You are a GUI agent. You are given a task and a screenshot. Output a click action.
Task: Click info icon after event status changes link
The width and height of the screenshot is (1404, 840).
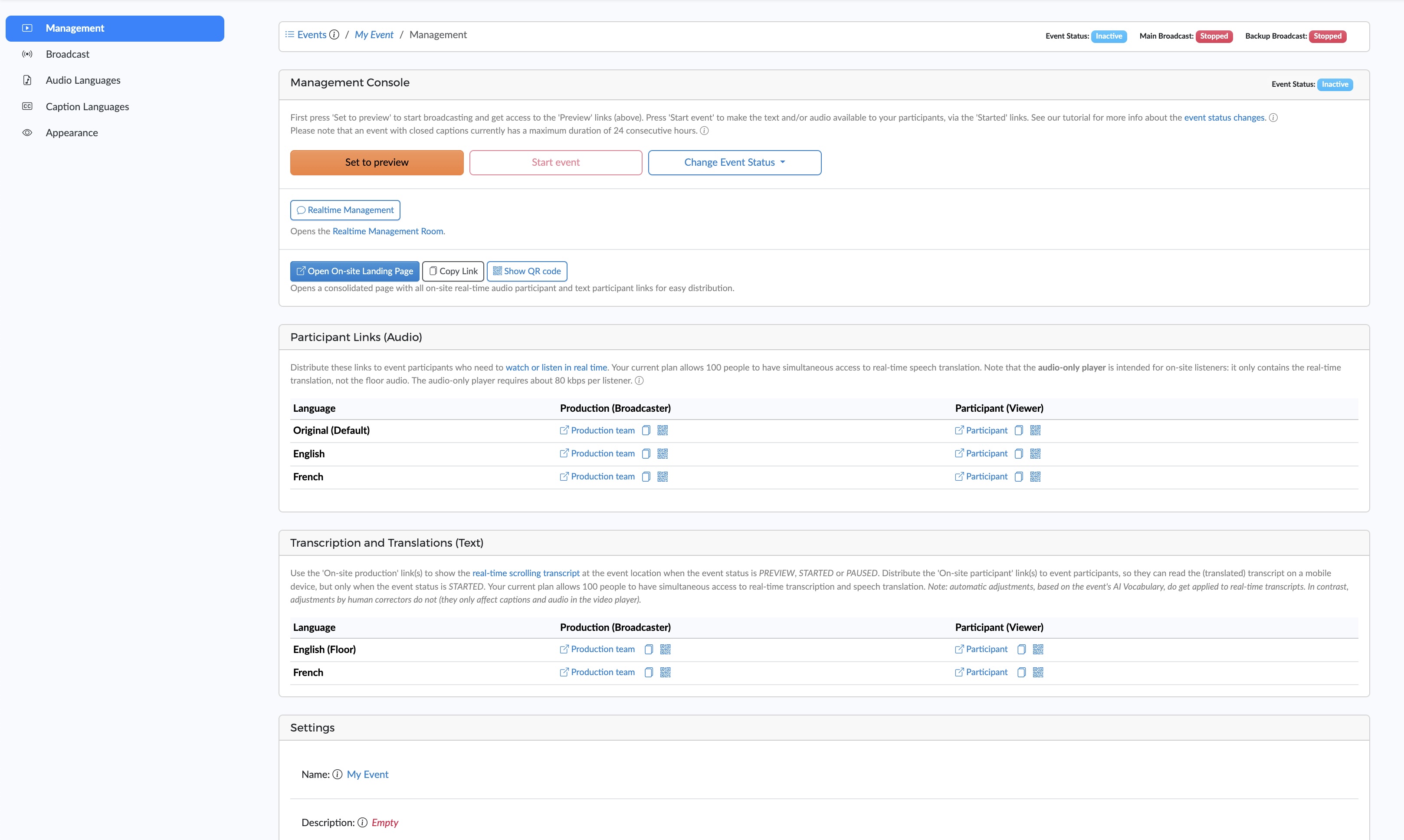click(1273, 118)
